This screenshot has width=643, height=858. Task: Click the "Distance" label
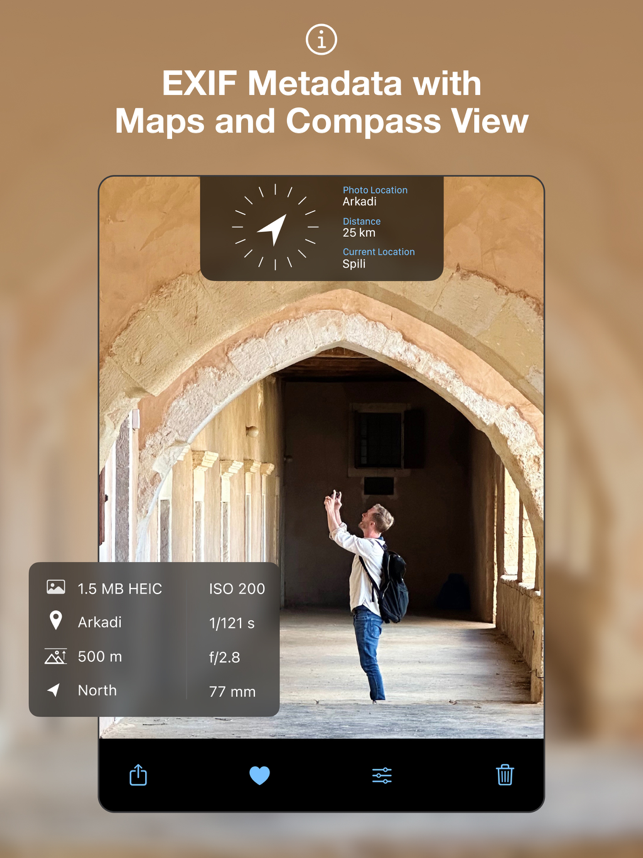[362, 221]
